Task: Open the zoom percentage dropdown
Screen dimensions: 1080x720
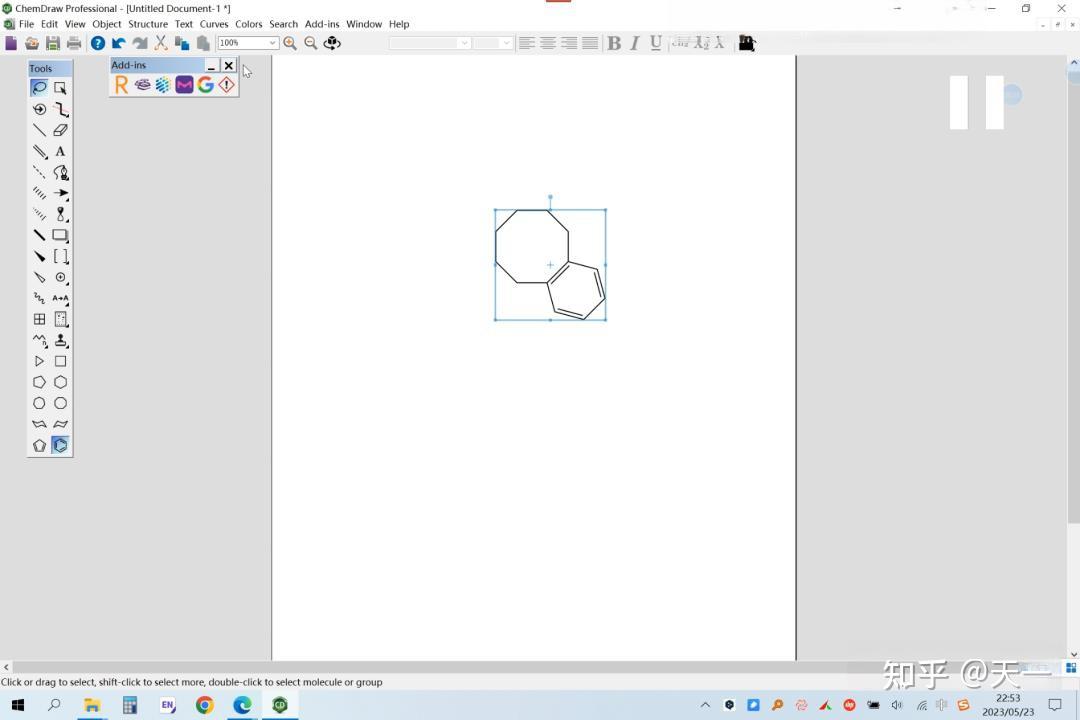Action: 271,43
